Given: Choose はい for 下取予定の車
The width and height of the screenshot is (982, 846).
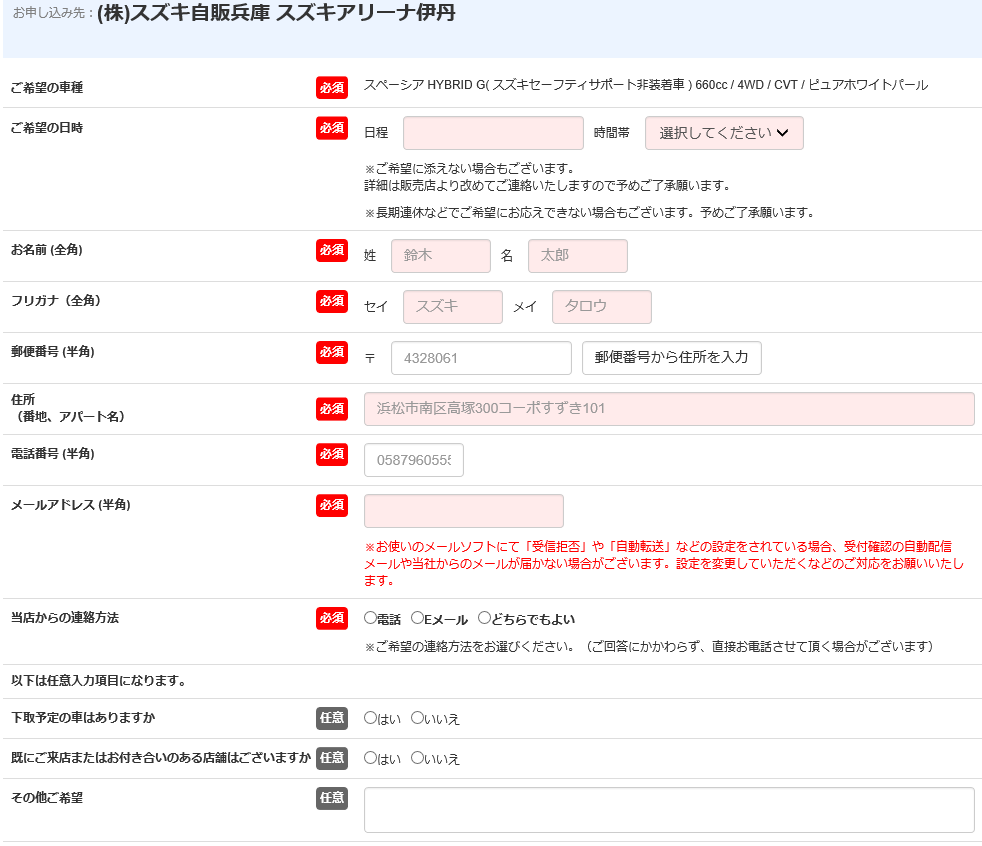Looking at the screenshot, I should (370, 718).
